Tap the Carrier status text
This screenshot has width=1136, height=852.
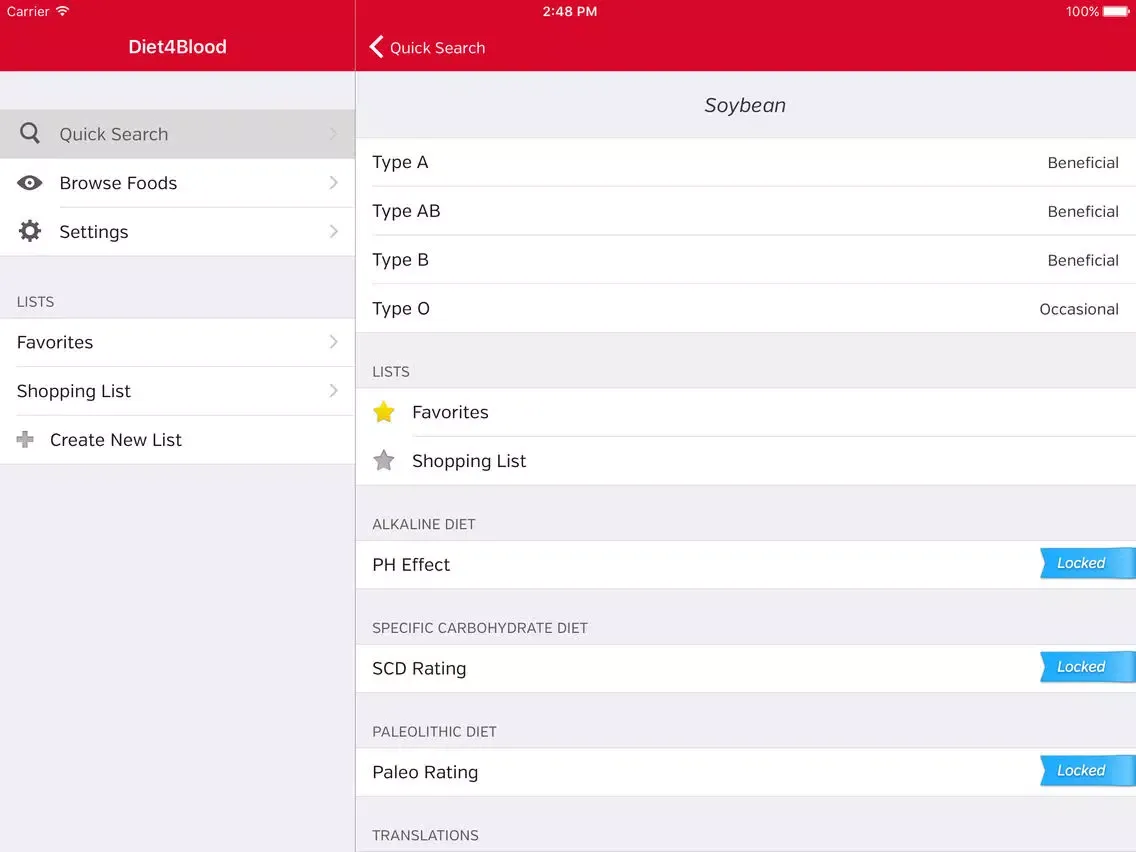click(28, 12)
